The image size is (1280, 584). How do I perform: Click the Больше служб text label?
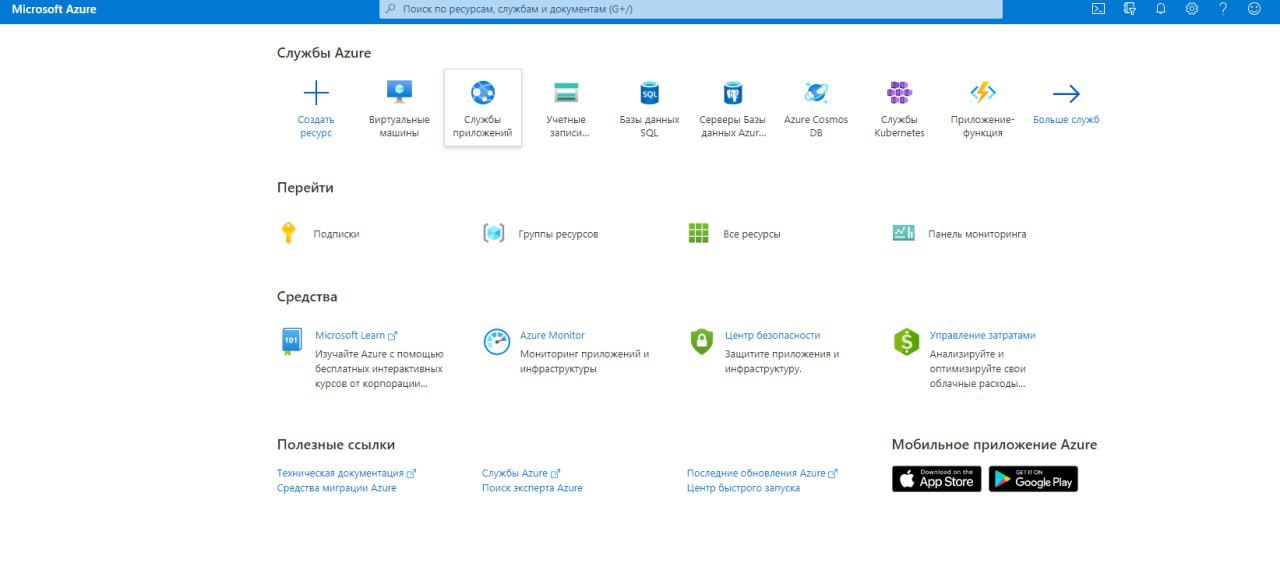point(1066,120)
